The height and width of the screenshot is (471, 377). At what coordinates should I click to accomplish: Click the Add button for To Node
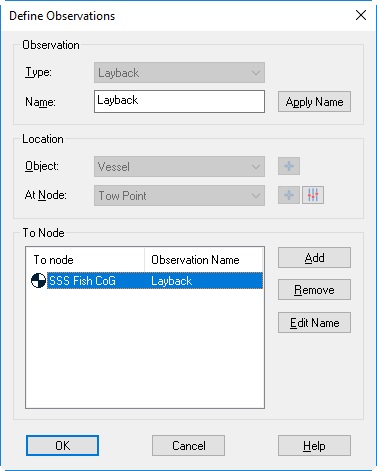314,258
